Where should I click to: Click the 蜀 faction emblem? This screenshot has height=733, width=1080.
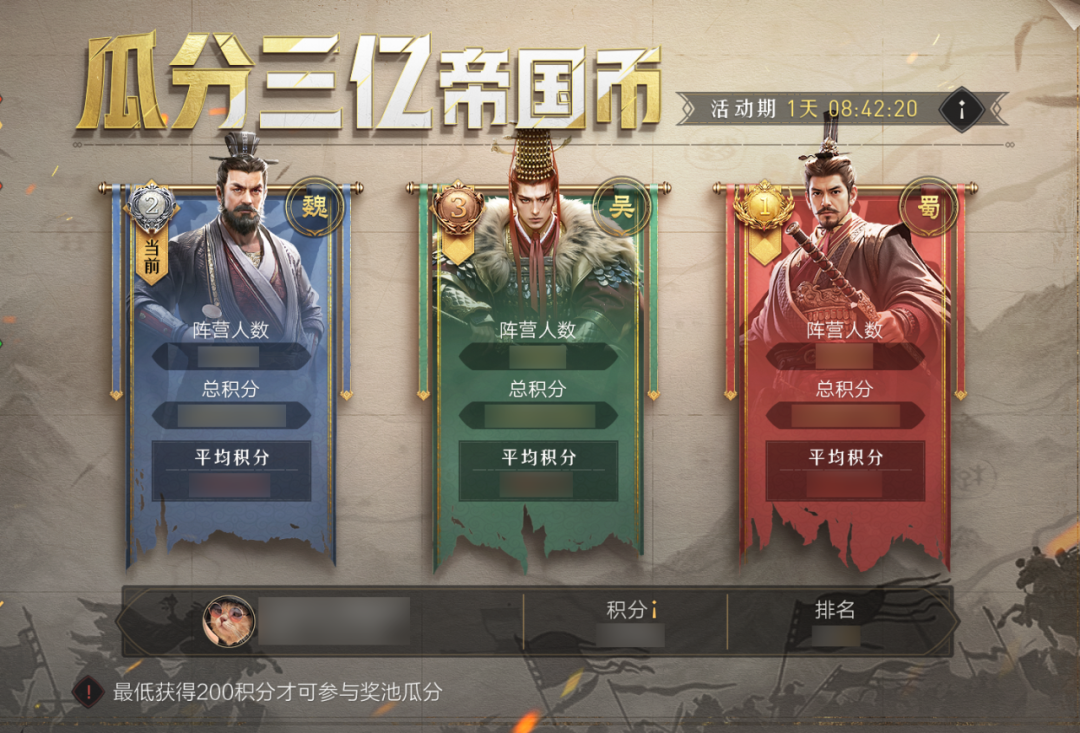pyautogui.click(x=928, y=206)
